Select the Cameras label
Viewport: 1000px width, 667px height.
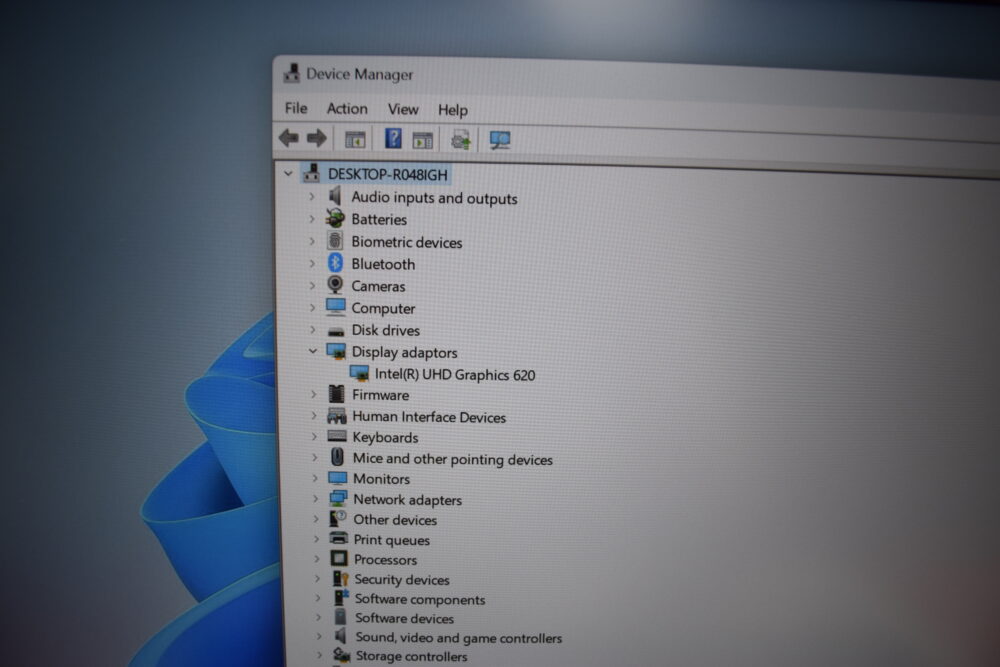pyautogui.click(x=378, y=286)
